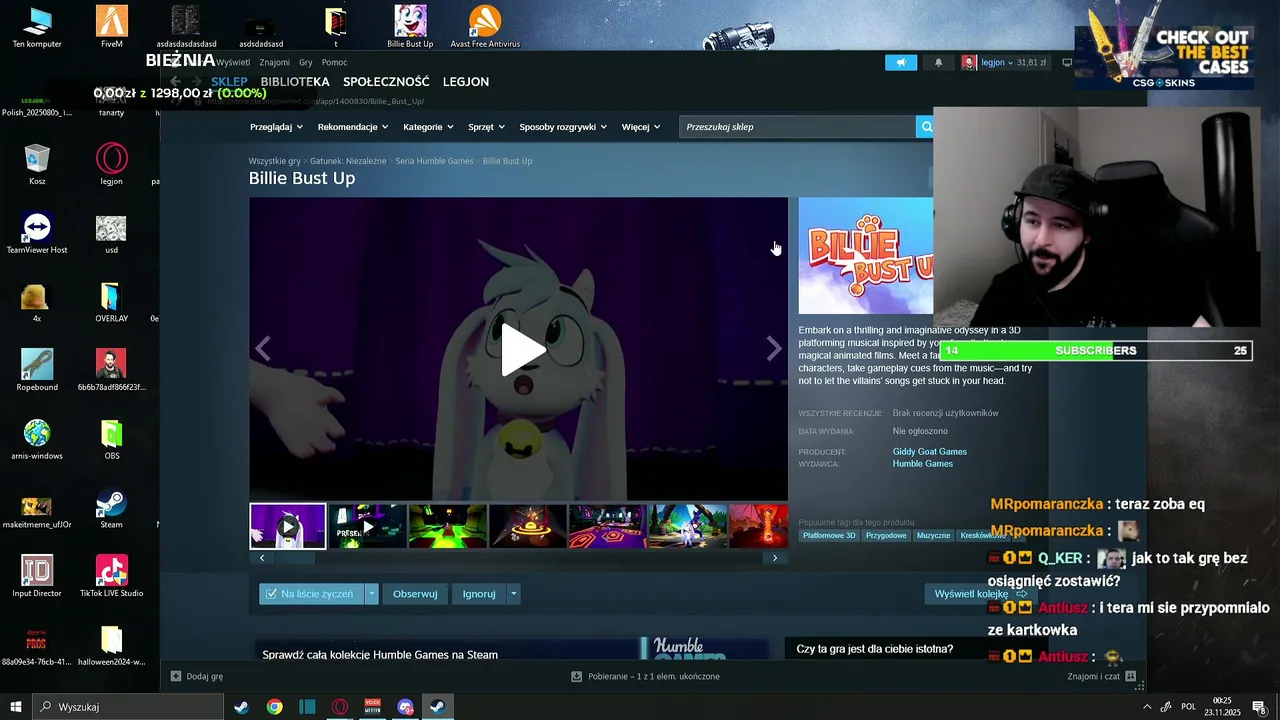Screen dimensions: 1280x720
Task: Enter Big Picture mode via monitor icon
Action: click(x=1067, y=62)
